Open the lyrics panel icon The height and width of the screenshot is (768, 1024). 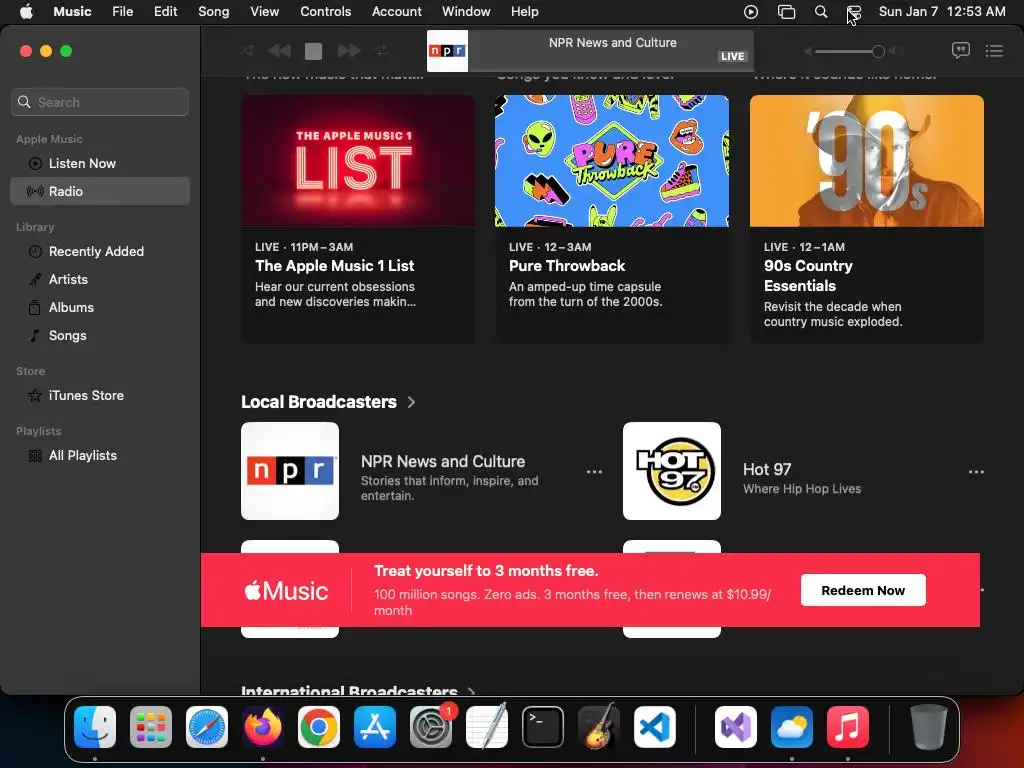point(961,50)
